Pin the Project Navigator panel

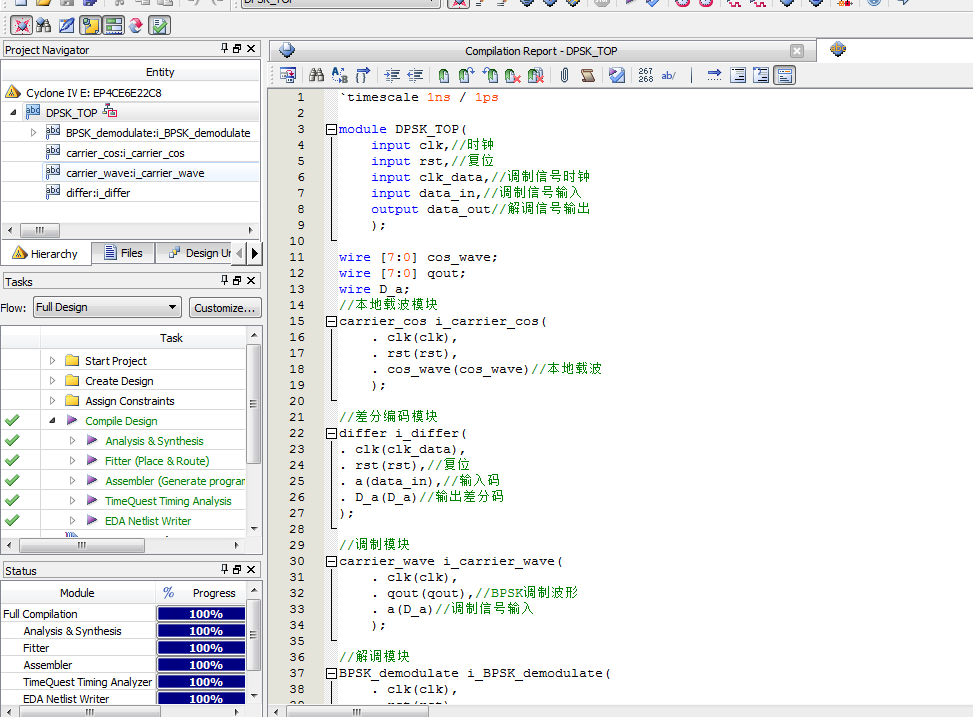[224, 49]
